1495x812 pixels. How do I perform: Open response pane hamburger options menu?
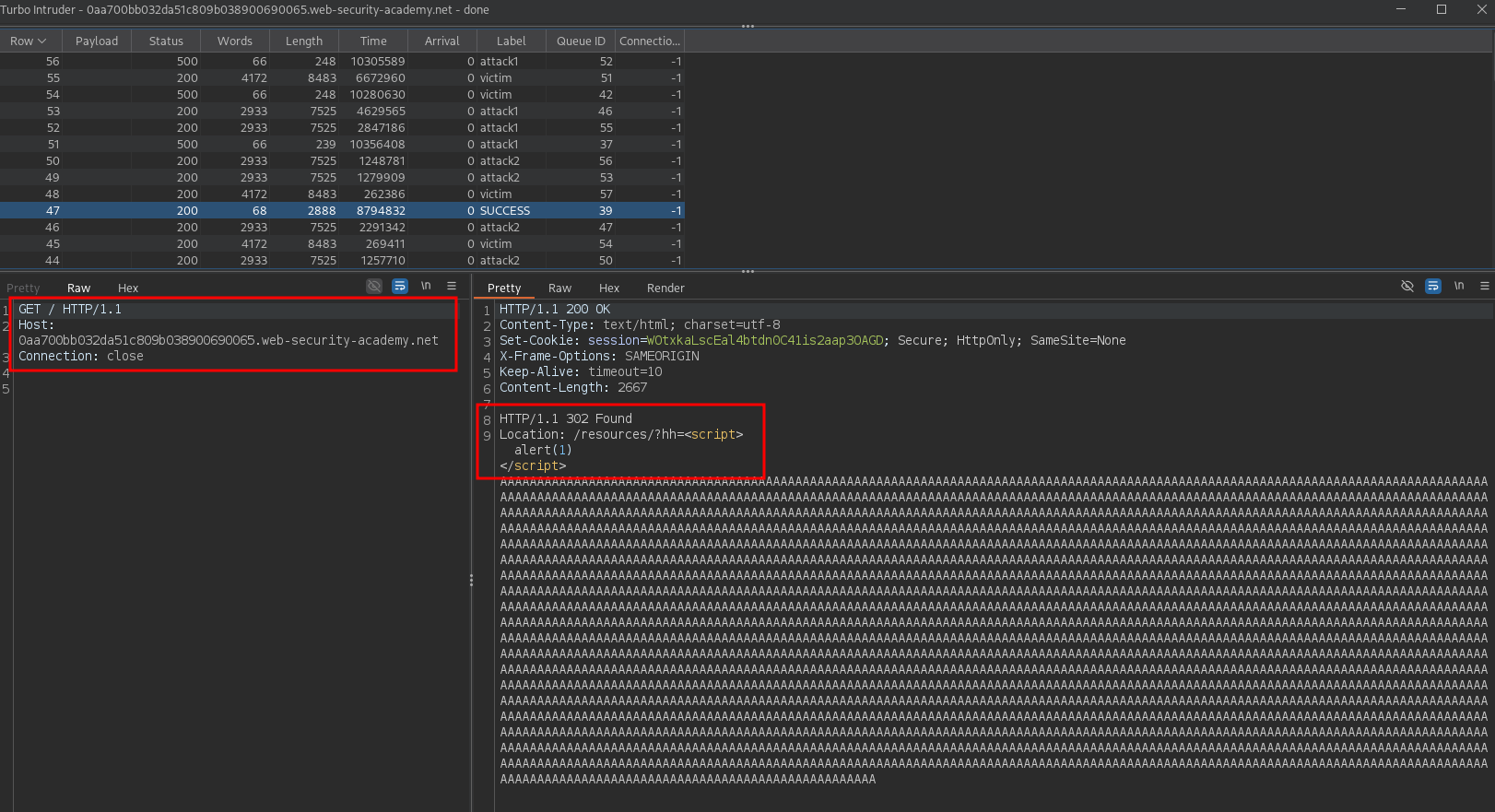tap(1485, 287)
